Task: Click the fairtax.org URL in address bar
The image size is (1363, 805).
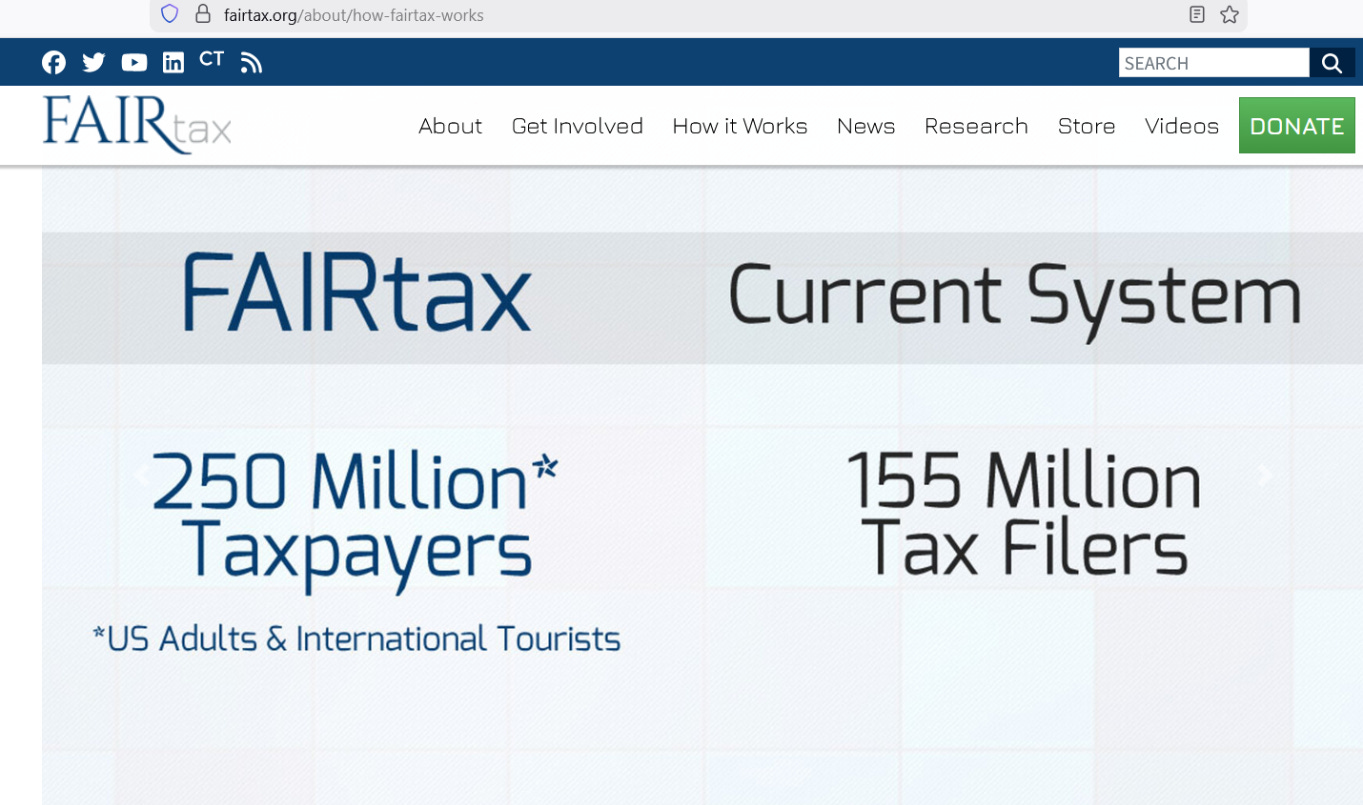Action: point(354,15)
